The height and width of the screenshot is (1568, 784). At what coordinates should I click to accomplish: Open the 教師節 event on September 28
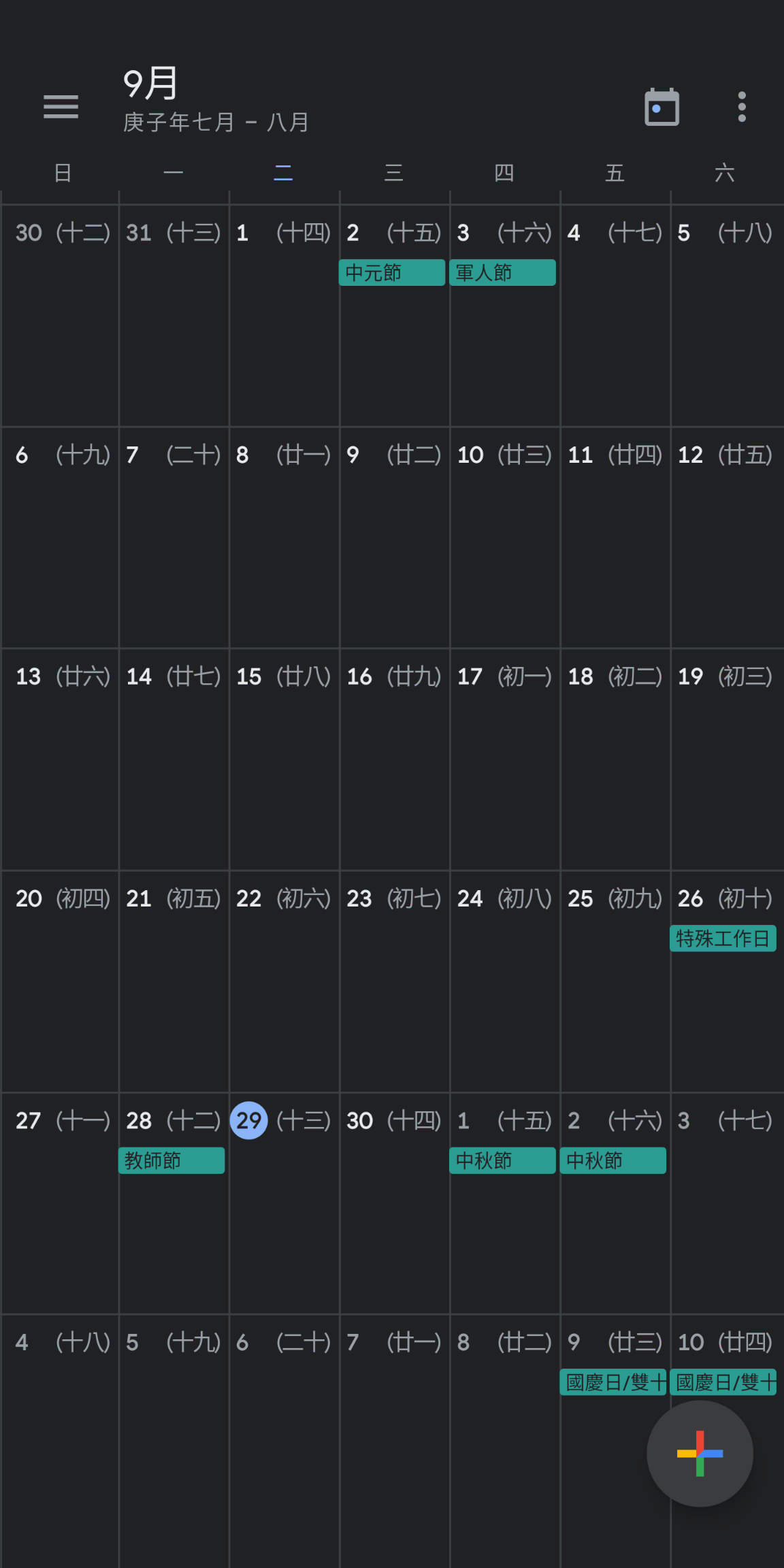tap(171, 1160)
